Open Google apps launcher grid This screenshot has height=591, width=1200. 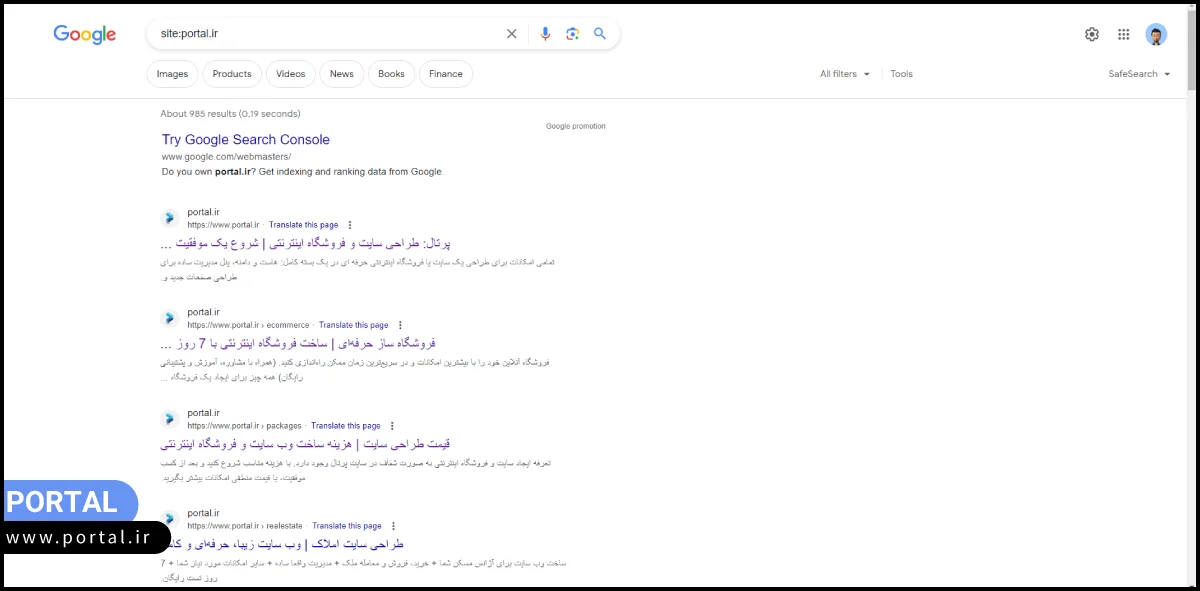point(1123,33)
